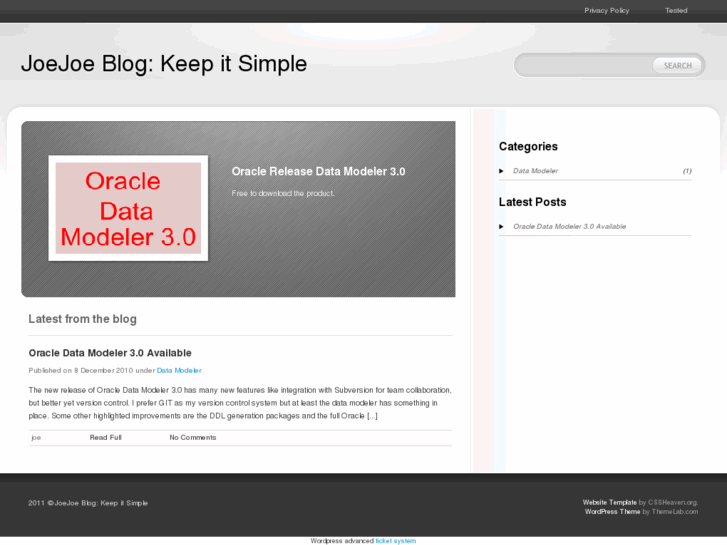
Task: Click the post excerpt paragraph text
Action: point(240,403)
